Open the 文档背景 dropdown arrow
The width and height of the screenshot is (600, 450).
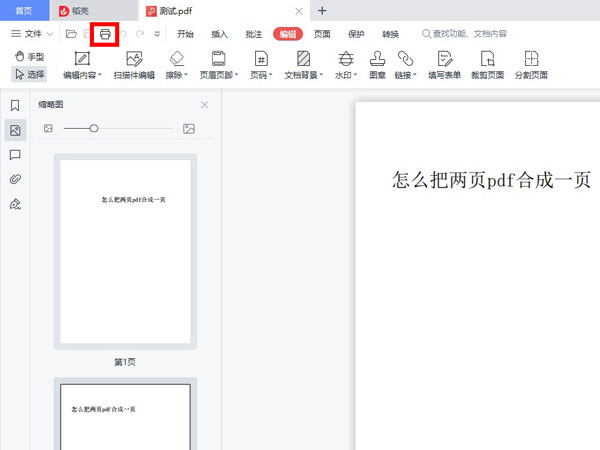(321, 75)
